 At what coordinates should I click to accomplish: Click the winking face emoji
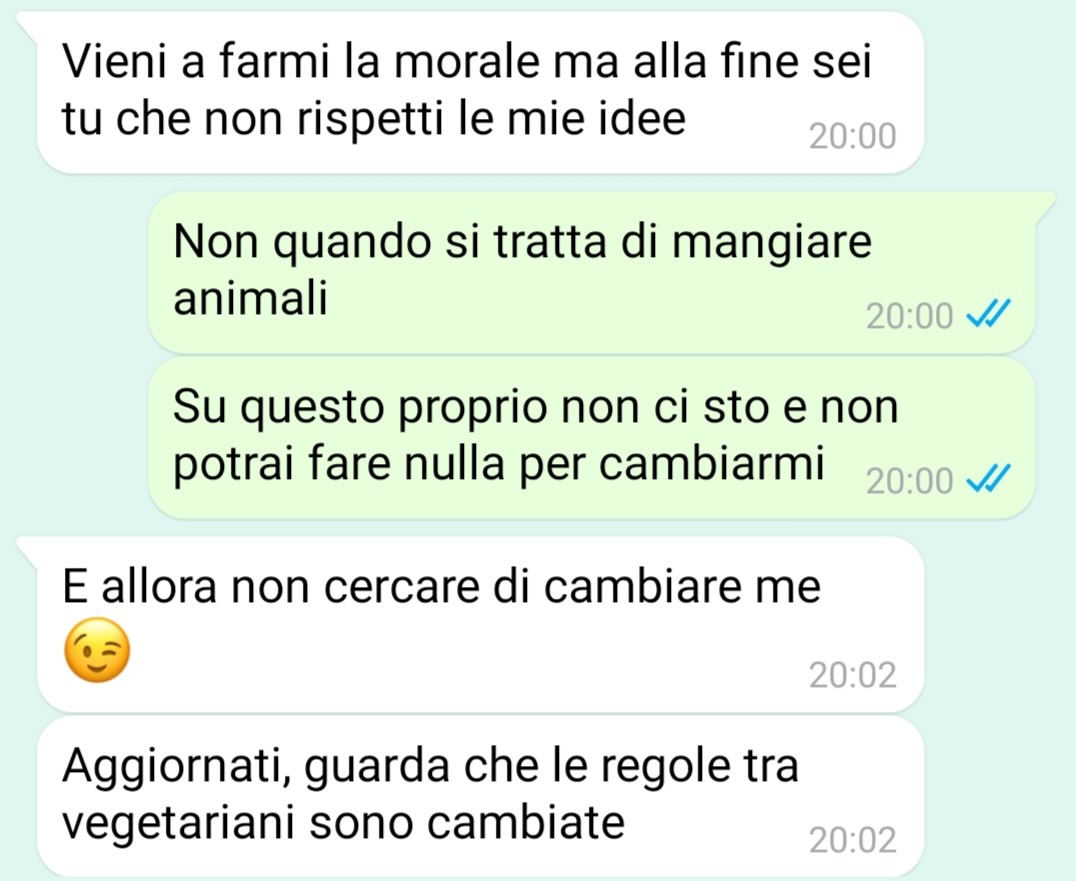97,650
